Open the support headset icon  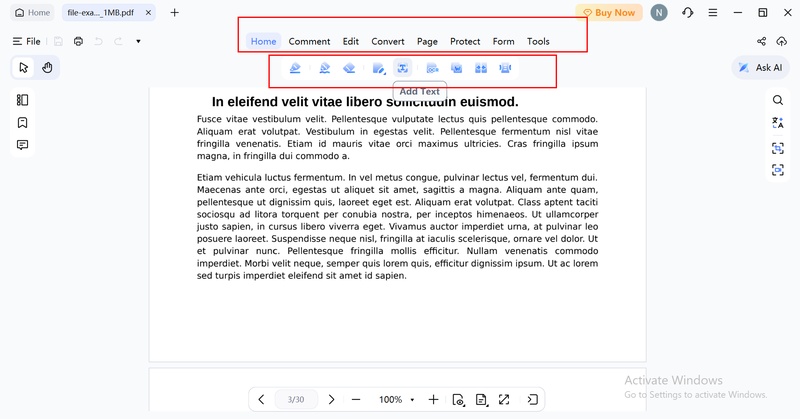[x=688, y=13]
